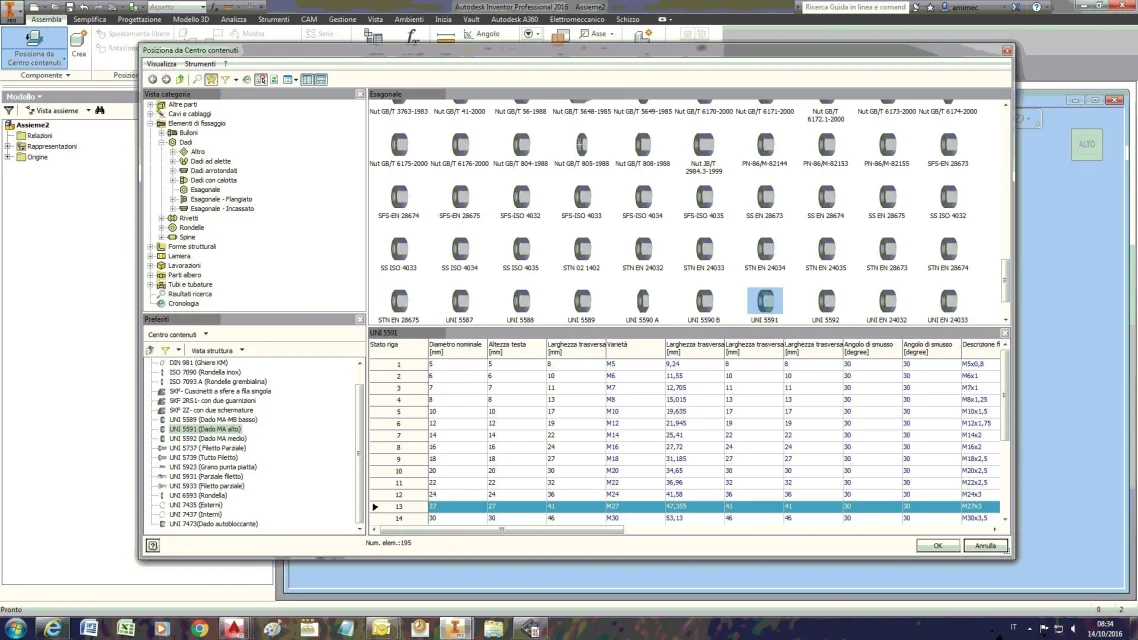Viewport: 1138px width, 640px height.
Task: Expand the Bulloni tree node
Action: tap(162, 133)
